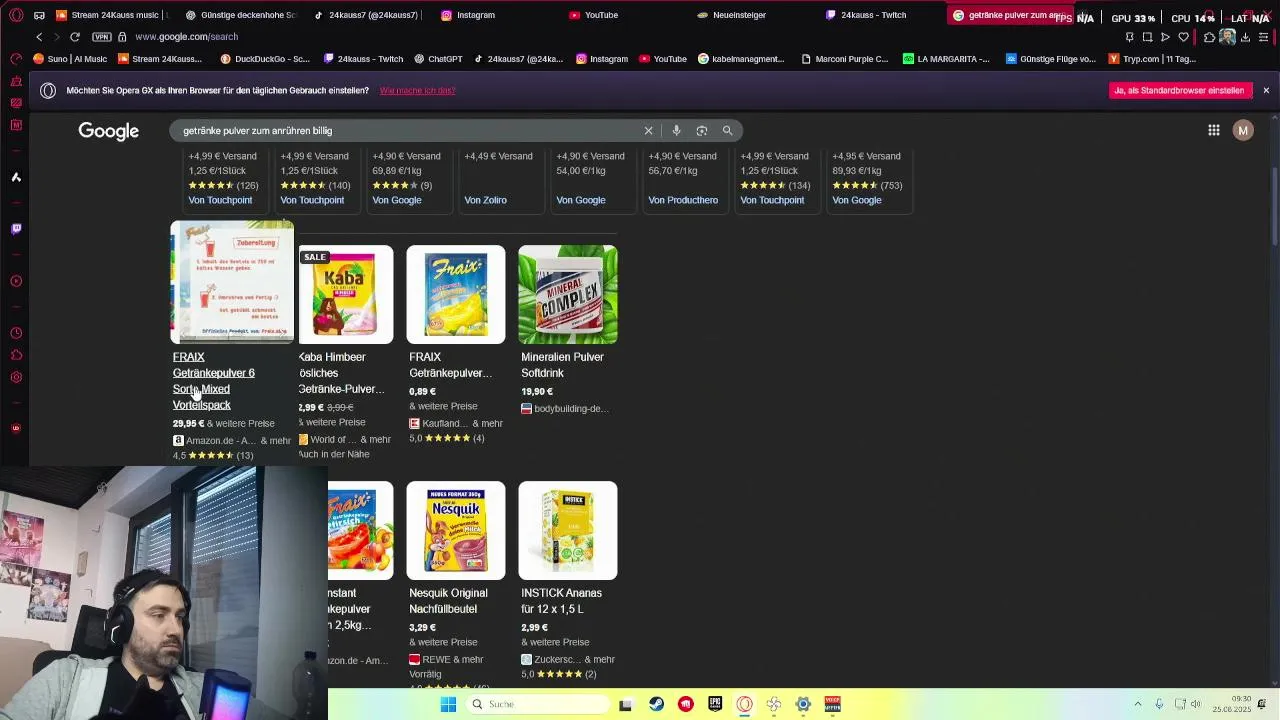Viewport: 1280px width, 720px height.
Task: Open the LA MARGARITA bookmark
Action: coord(946,59)
